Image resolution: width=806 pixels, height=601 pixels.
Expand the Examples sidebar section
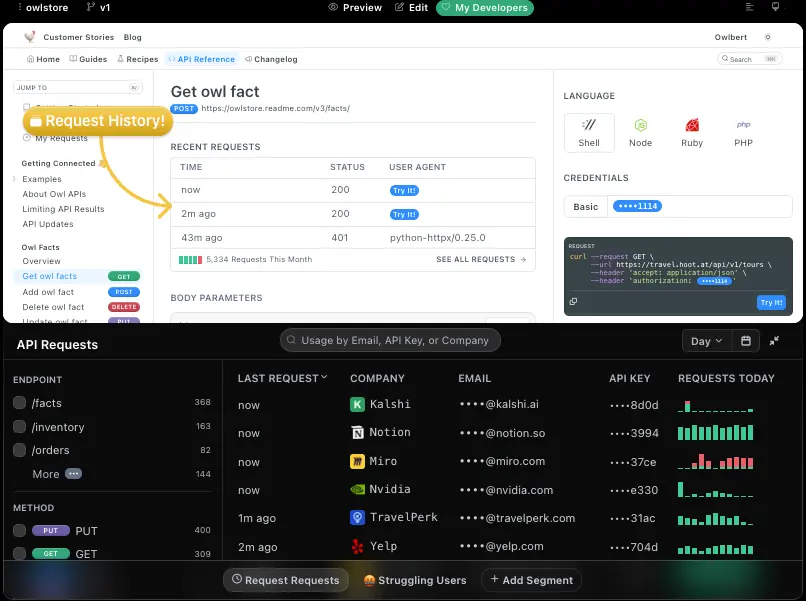(14, 179)
